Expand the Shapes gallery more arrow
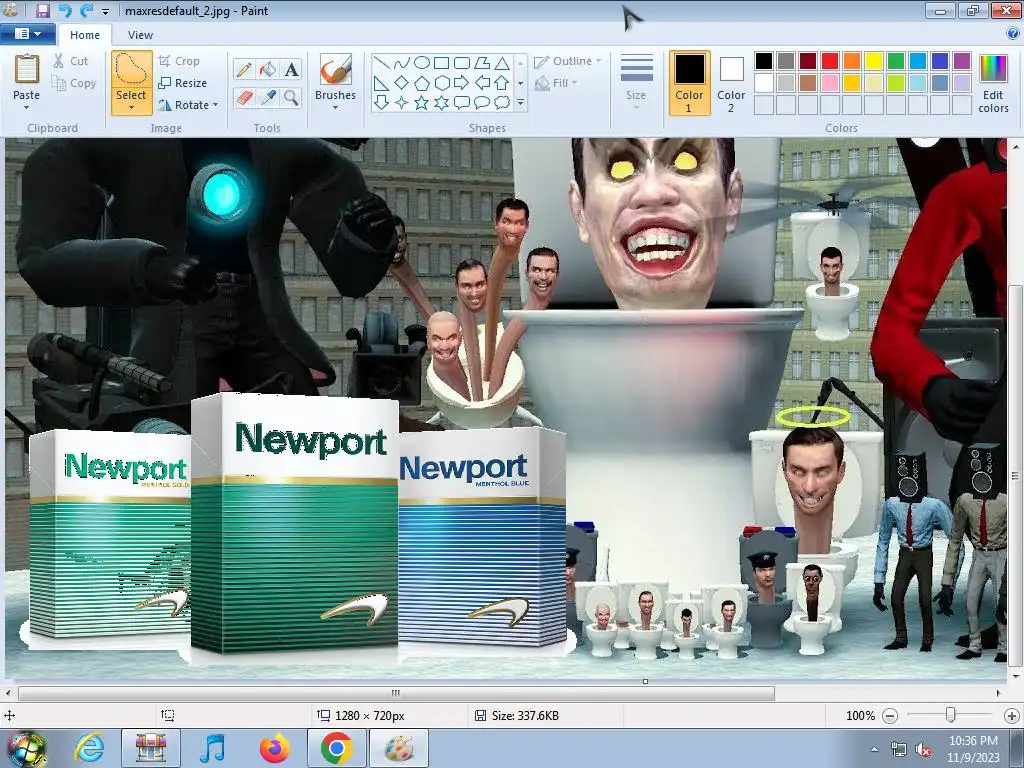The image size is (1024, 768). tap(520, 103)
